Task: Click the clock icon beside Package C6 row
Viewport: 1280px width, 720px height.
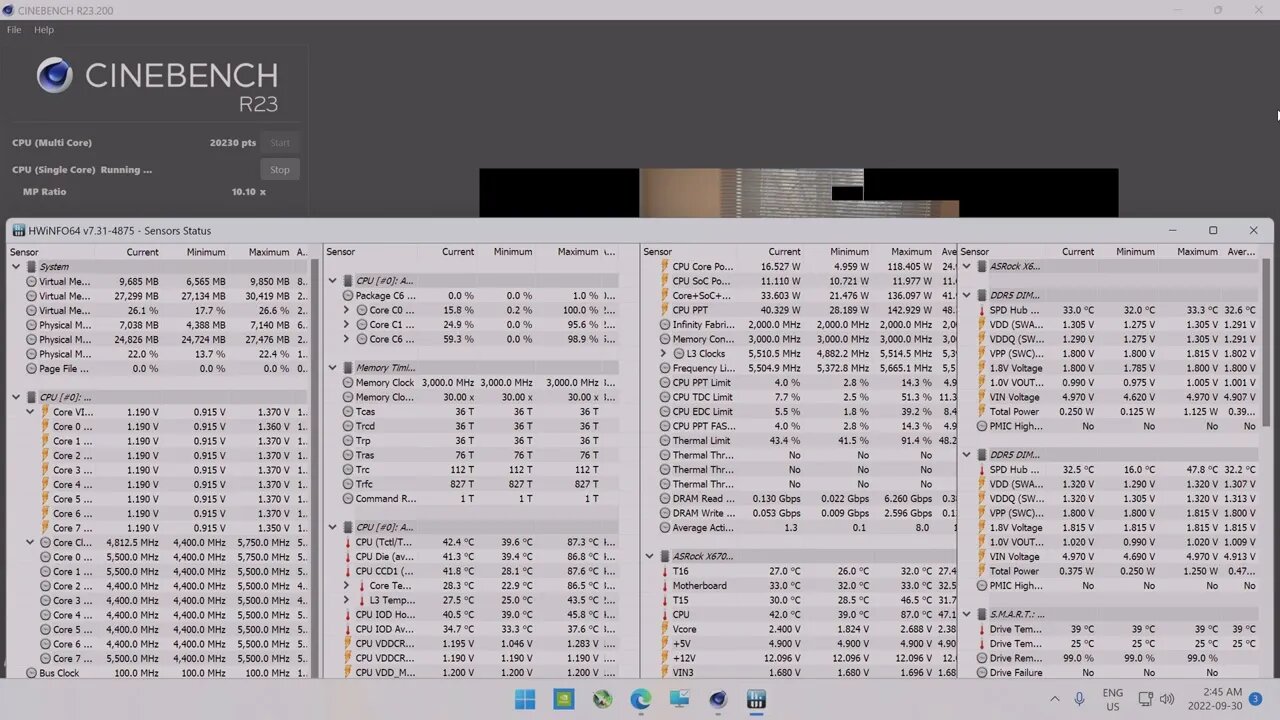Action: click(x=348, y=296)
